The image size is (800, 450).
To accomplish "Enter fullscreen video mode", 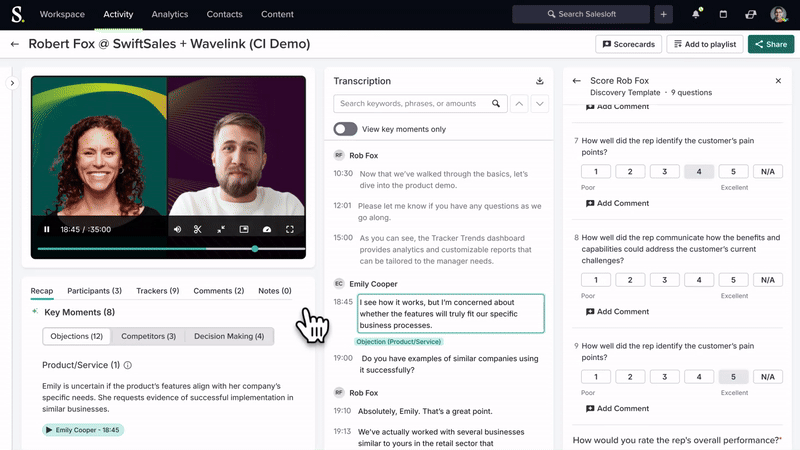I will pyautogui.click(x=290, y=230).
